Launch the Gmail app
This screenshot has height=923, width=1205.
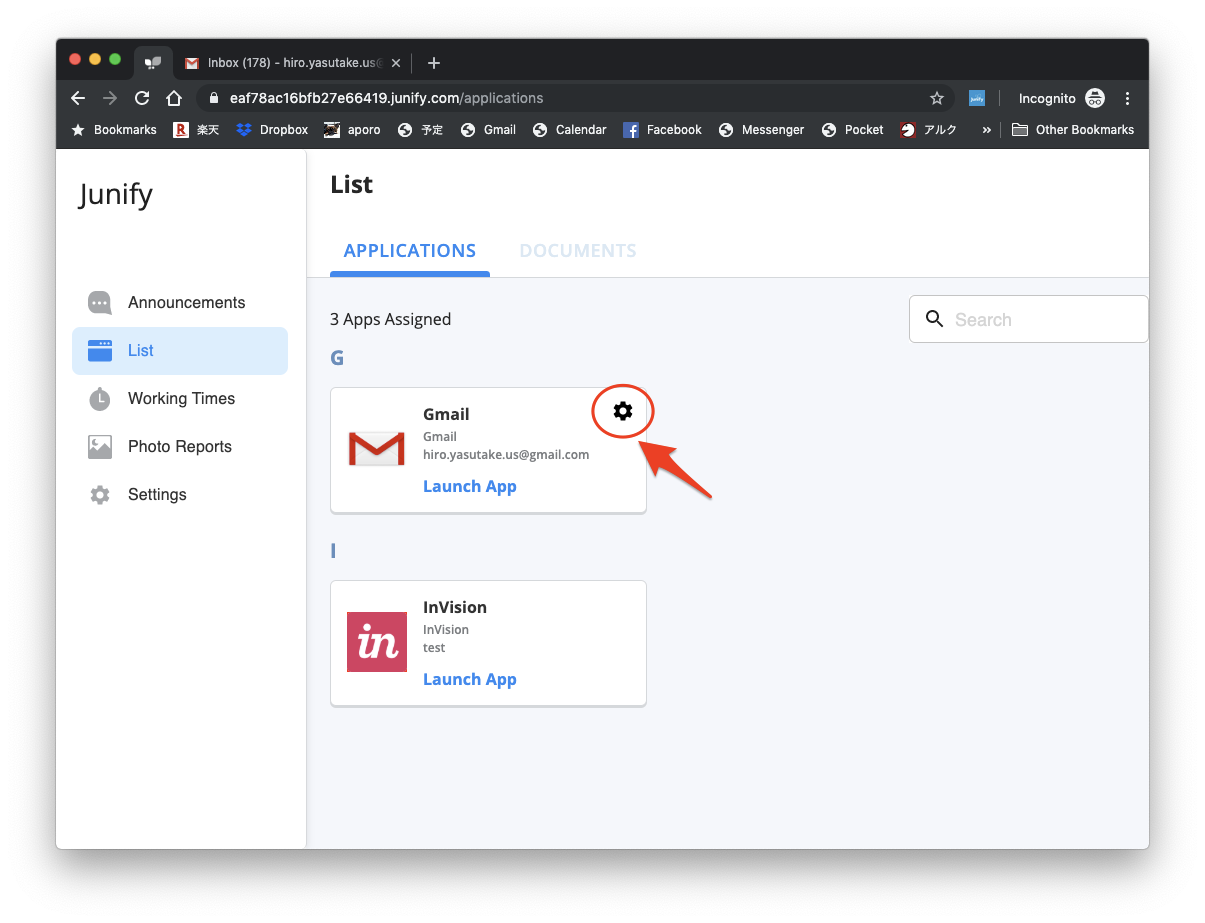(x=470, y=487)
